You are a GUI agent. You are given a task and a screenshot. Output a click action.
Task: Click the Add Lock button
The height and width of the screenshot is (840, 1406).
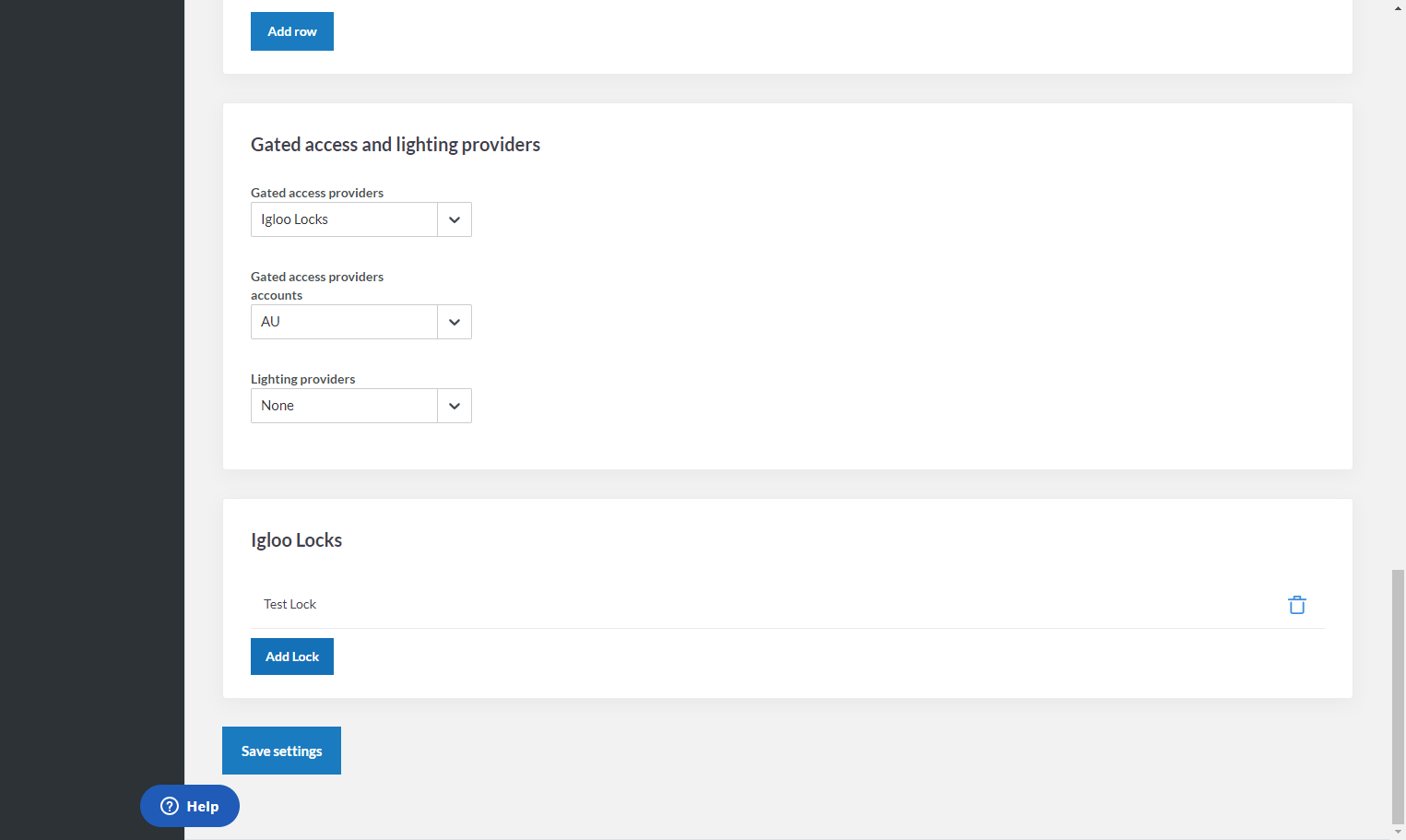tap(292, 657)
